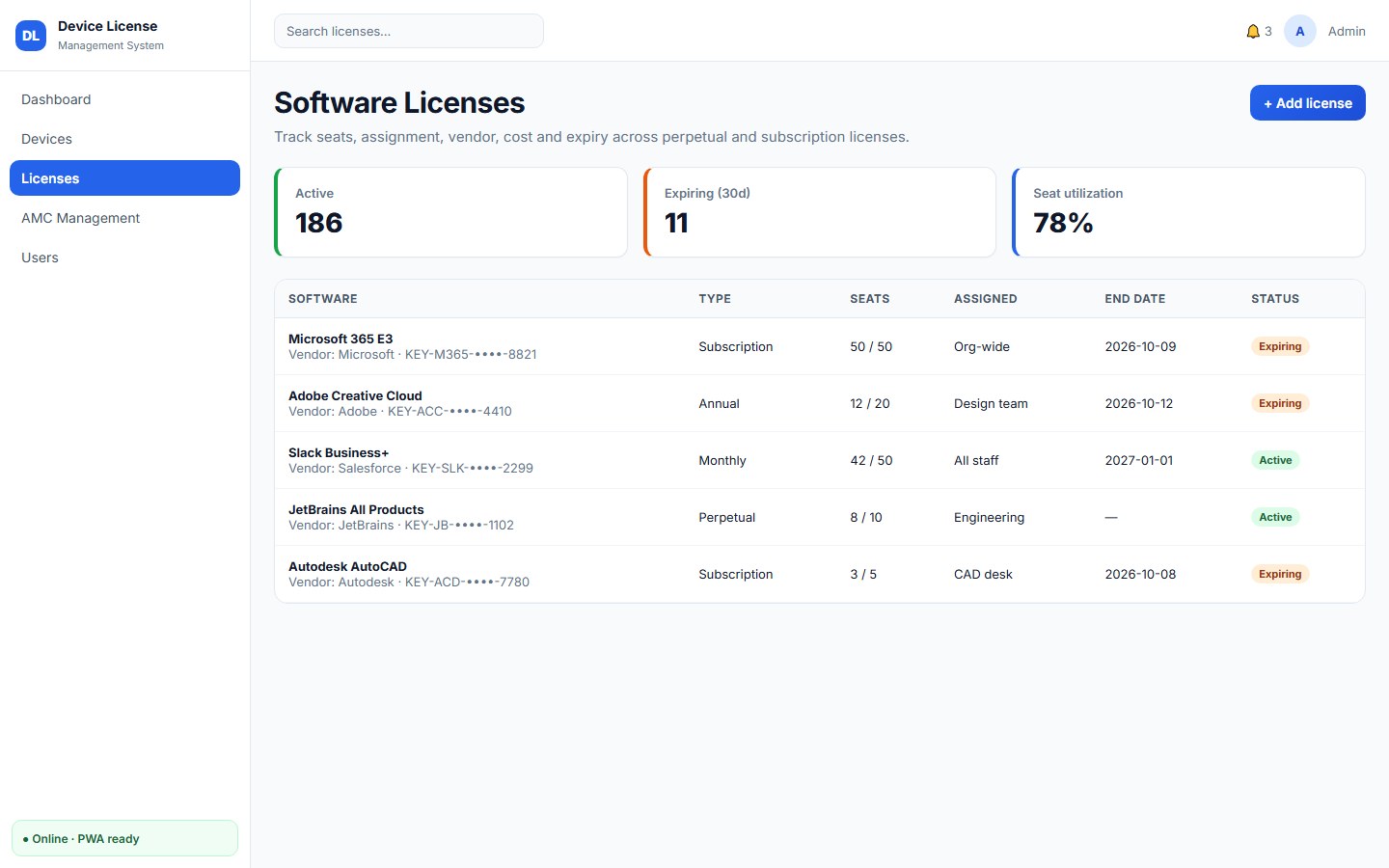Screen dimensions: 1389x868
Task: Click the STATUS column header
Action: tap(1275, 299)
